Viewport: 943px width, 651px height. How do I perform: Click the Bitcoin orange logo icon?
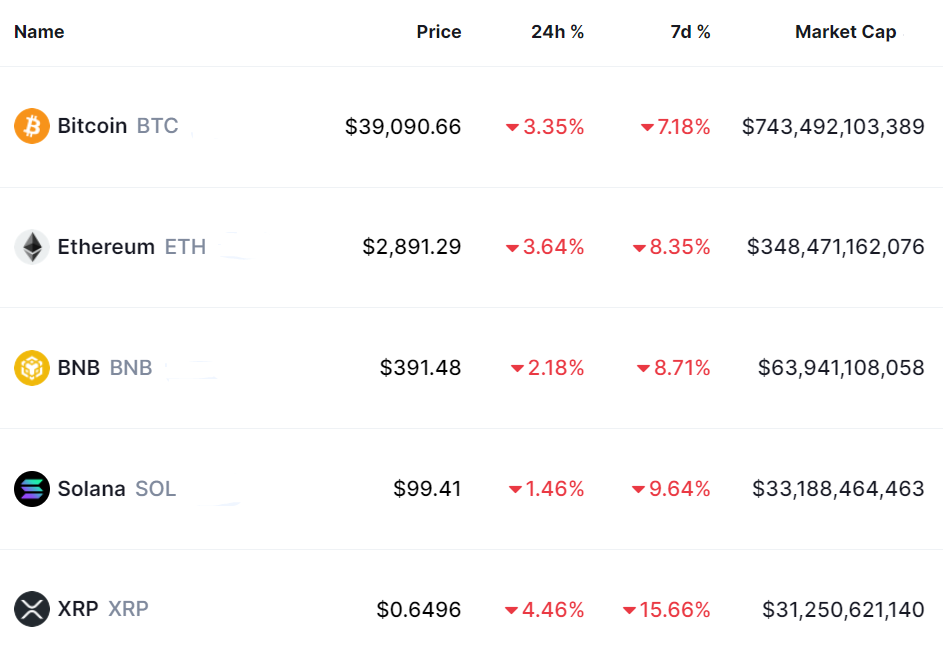32,127
